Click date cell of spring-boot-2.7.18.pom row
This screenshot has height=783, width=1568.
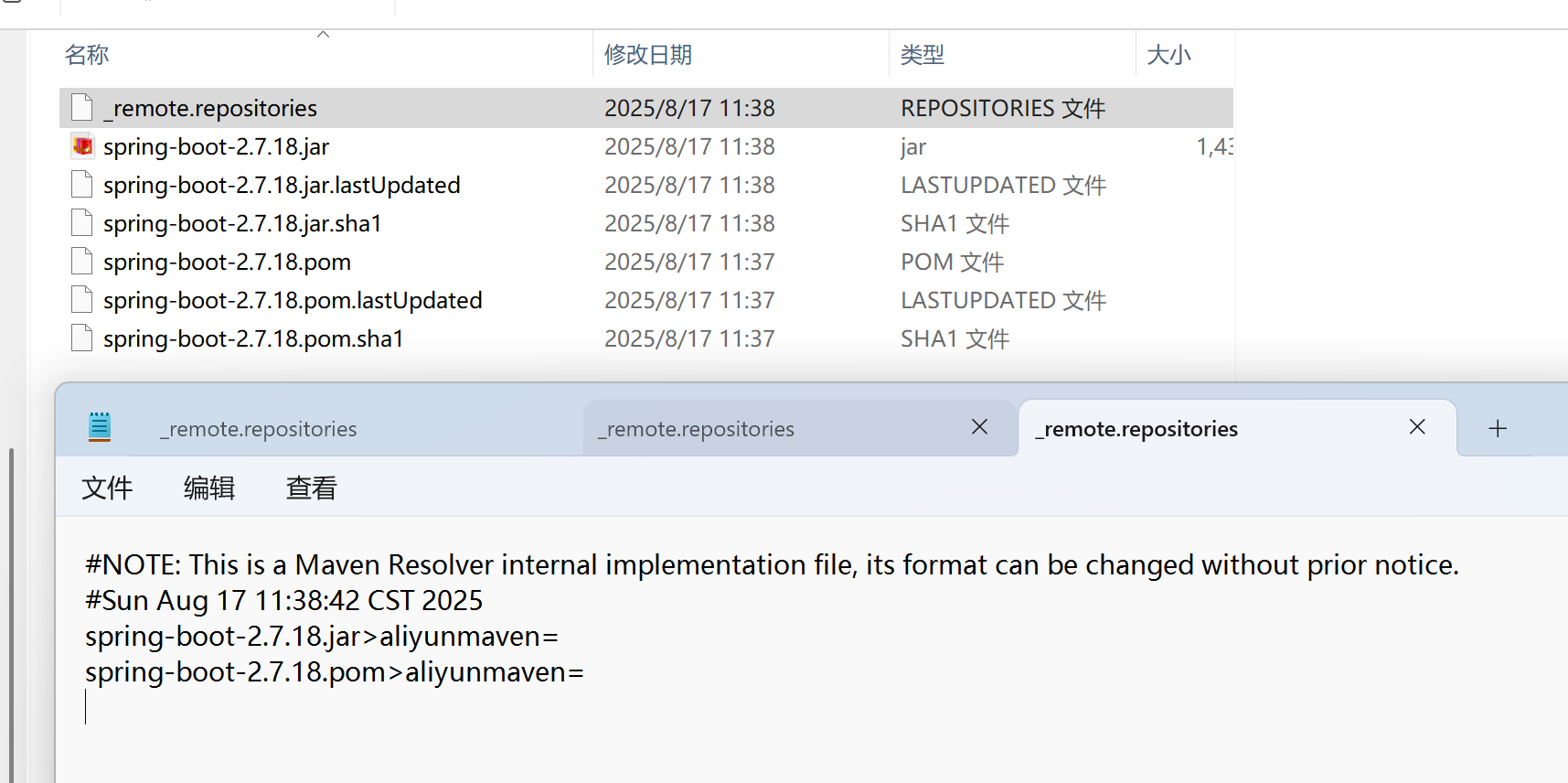(x=689, y=262)
